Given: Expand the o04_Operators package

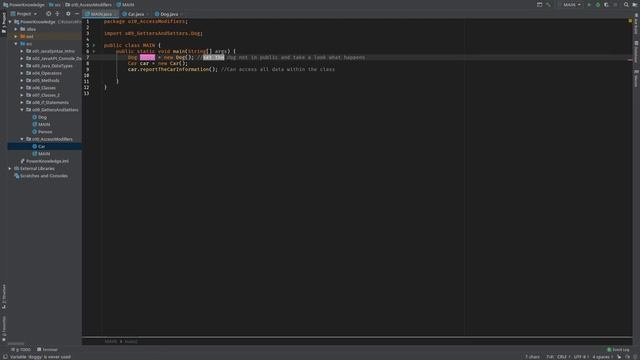Looking at the screenshot, I should (22, 73).
